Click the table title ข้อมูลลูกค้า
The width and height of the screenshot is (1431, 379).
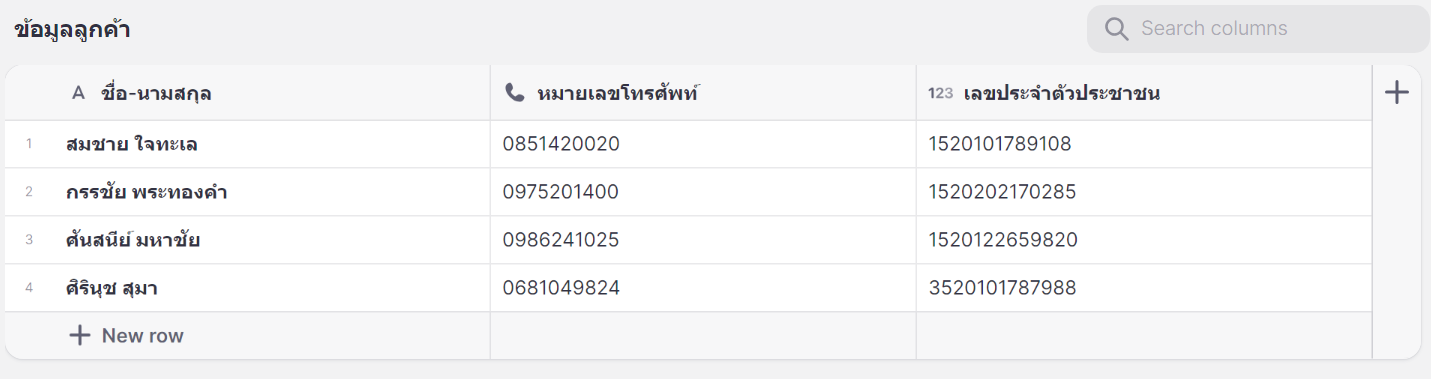(72, 29)
